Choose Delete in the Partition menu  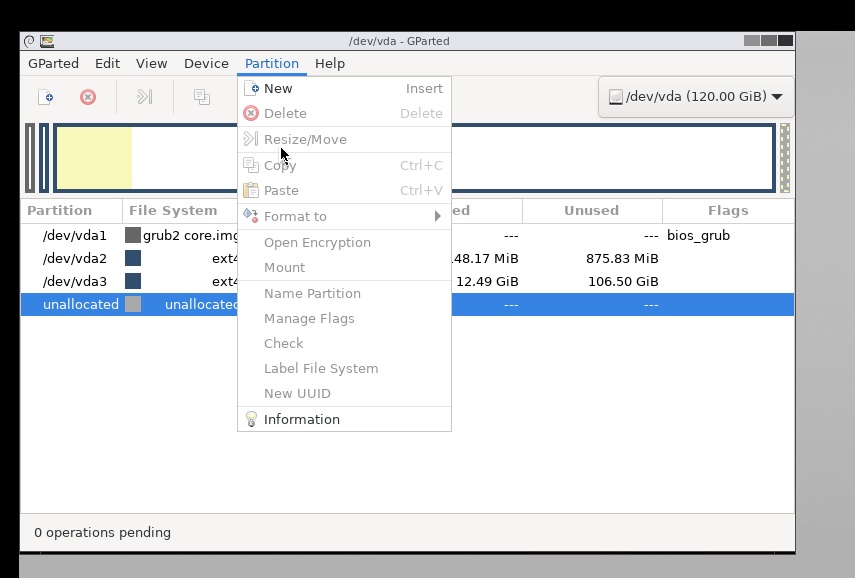(x=344, y=113)
